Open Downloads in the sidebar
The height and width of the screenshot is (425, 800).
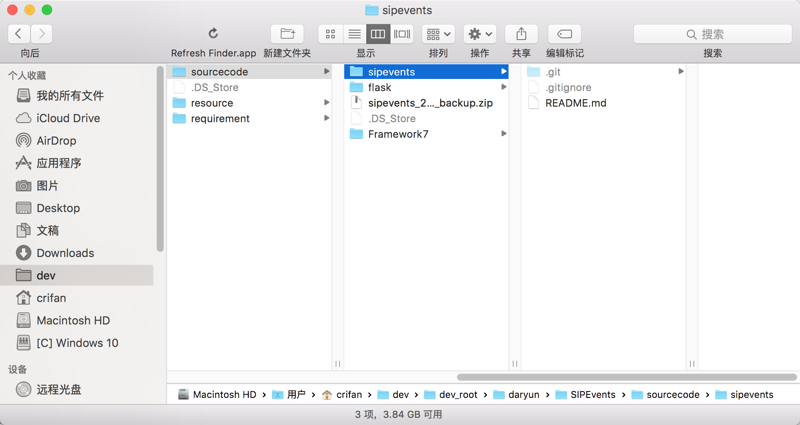(x=77, y=253)
